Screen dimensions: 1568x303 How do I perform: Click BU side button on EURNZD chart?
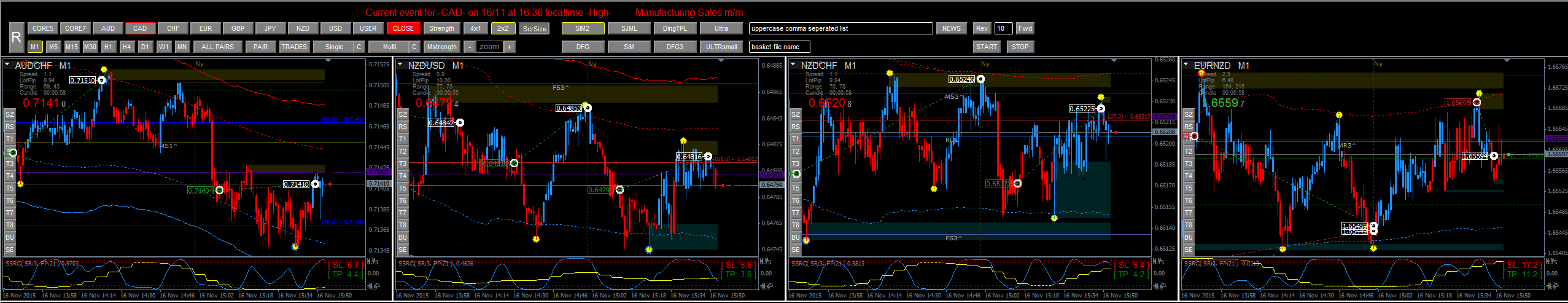pyautogui.click(x=1189, y=237)
